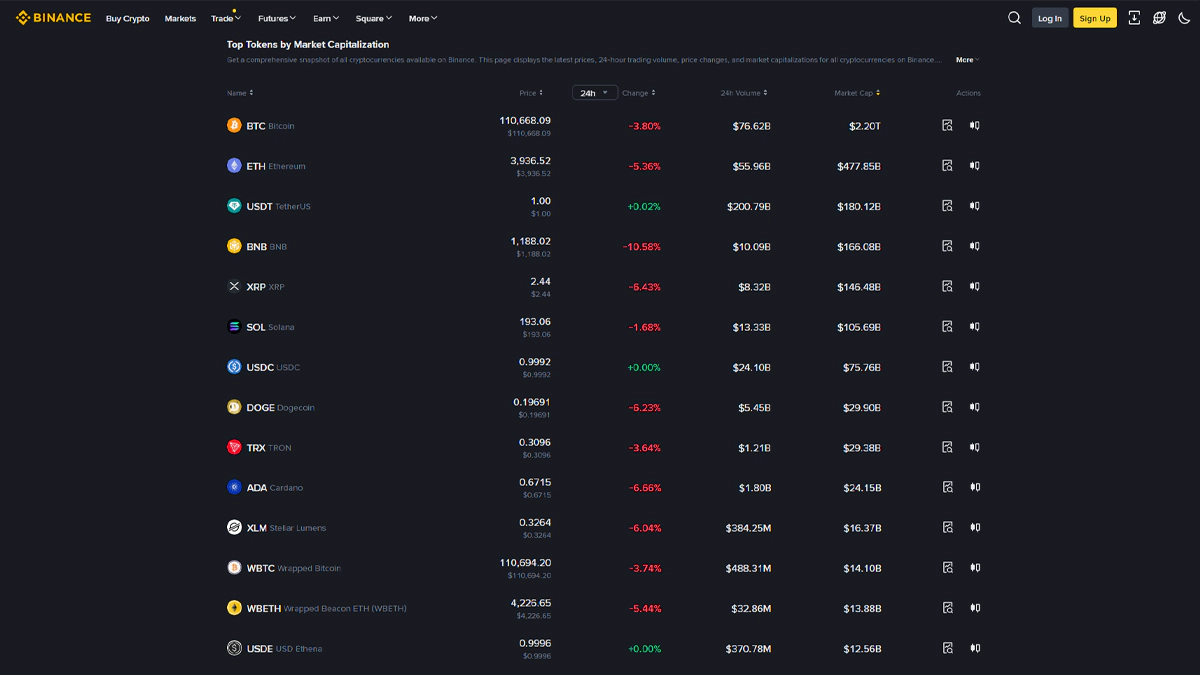Click the trade candlestick icon for SOL
The height and width of the screenshot is (675, 1200).
[974, 327]
